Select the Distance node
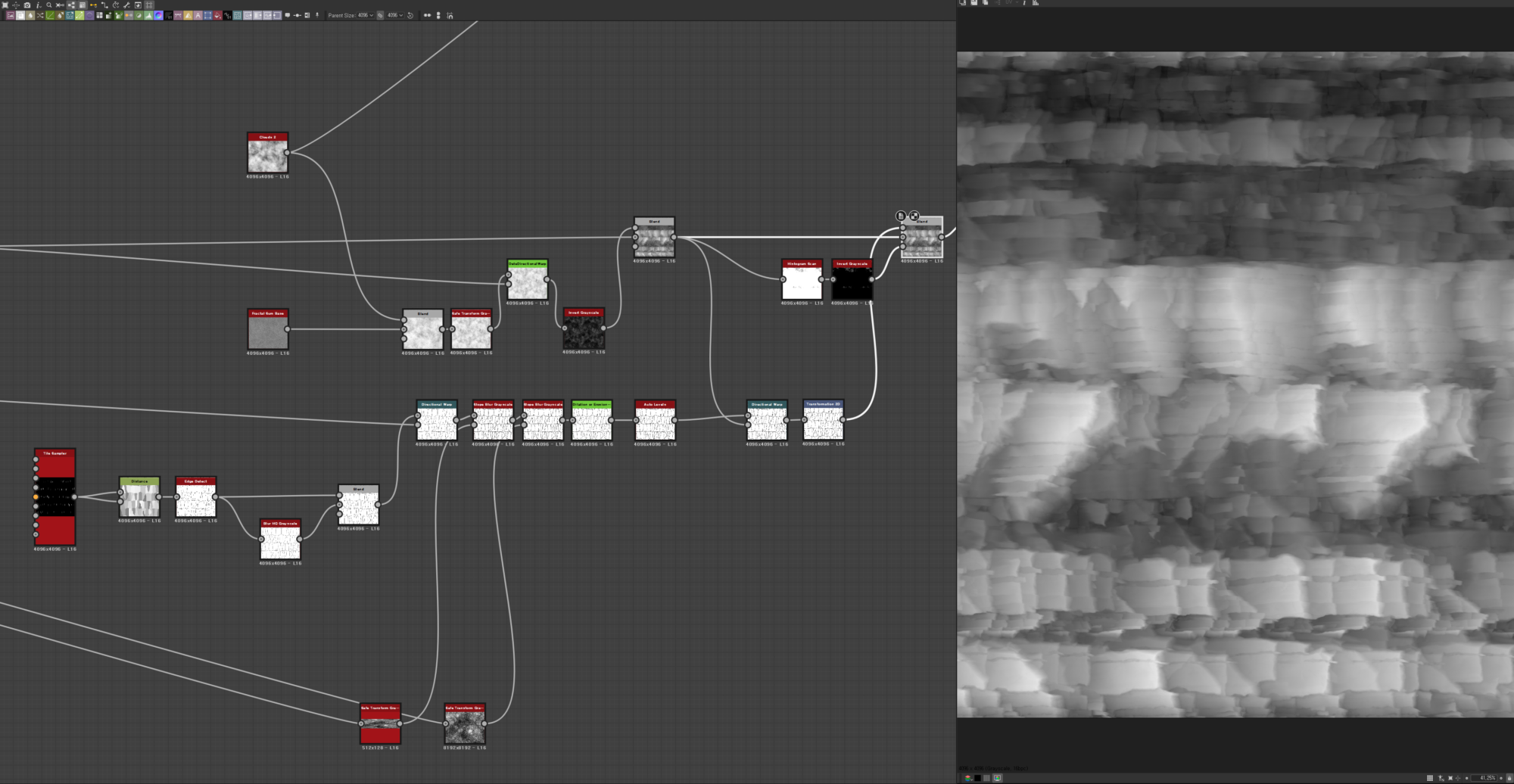 click(x=139, y=497)
